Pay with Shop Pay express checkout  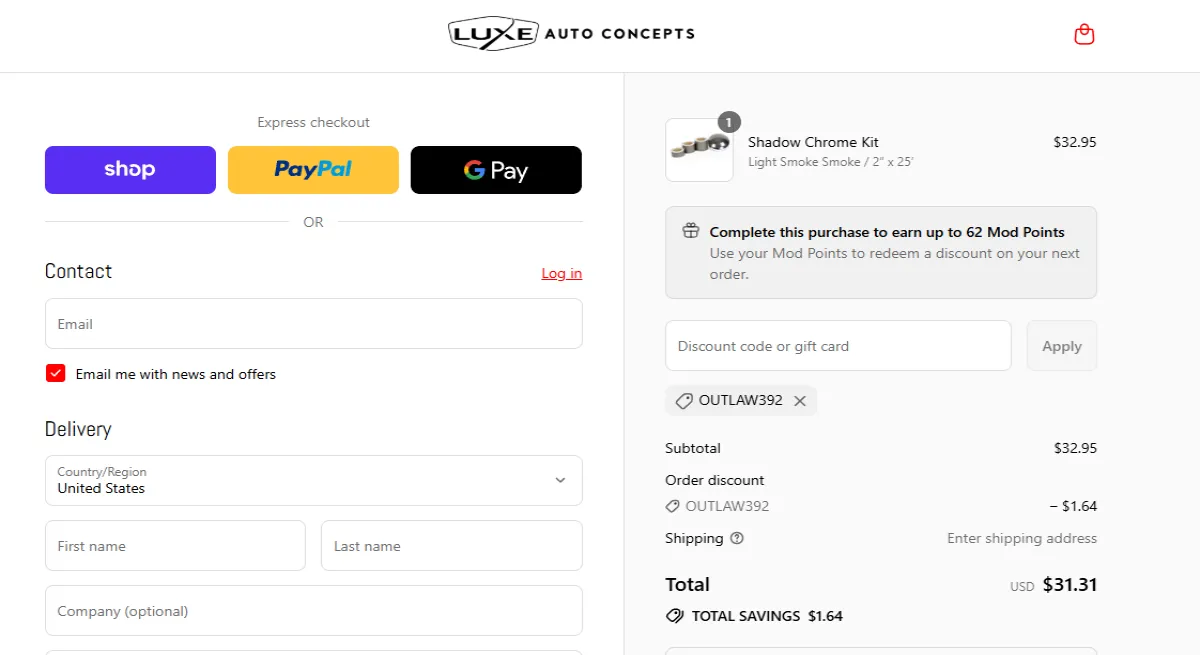(x=130, y=170)
